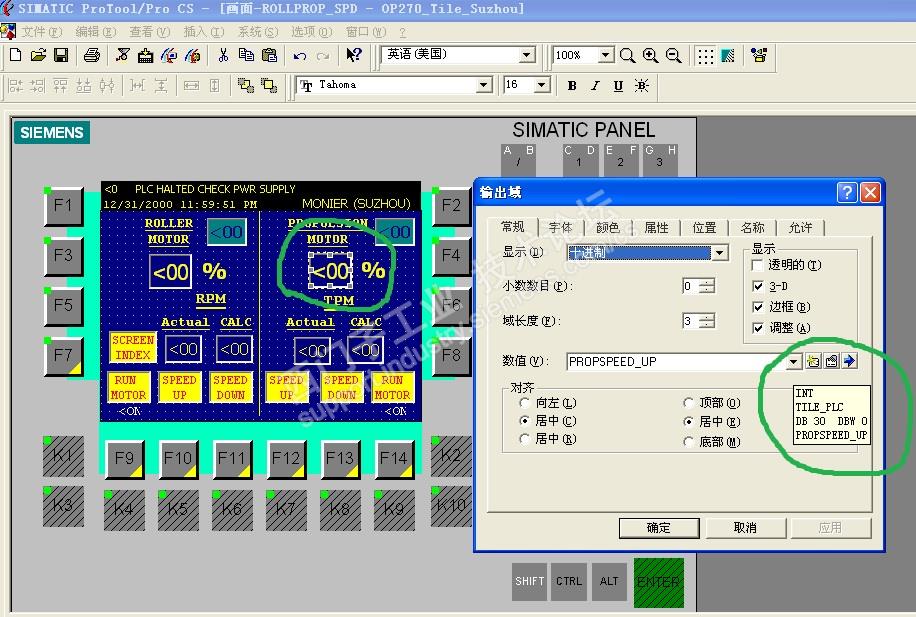This screenshot has height=617, width=916.
Task: Select the roller motor <00 percent field
Action: point(170,271)
